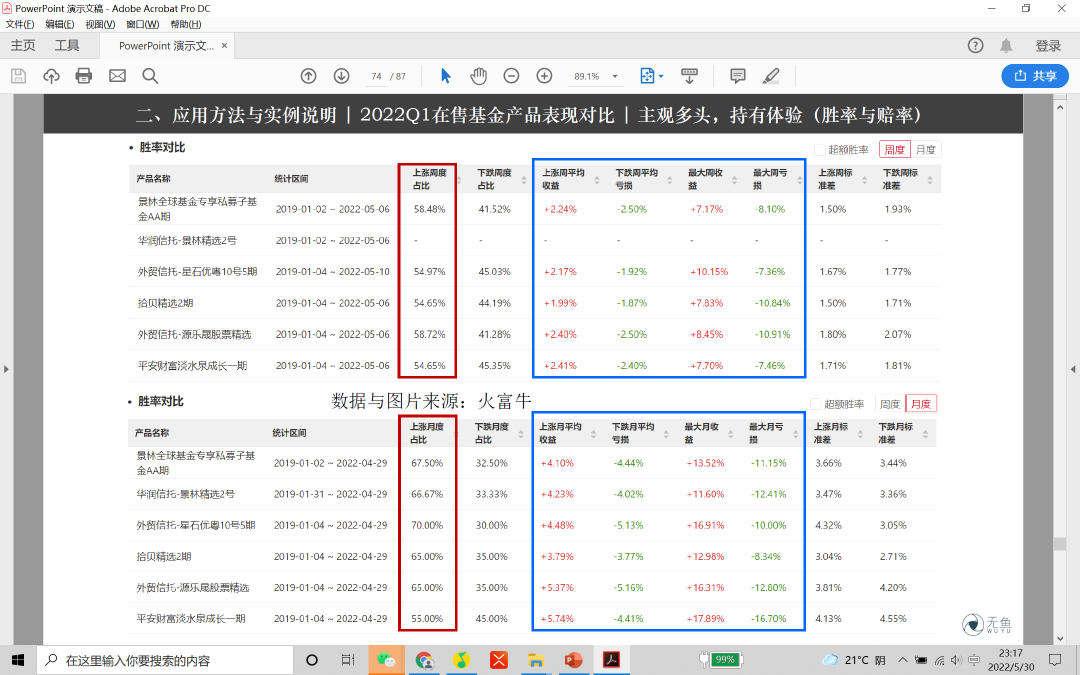The height and width of the screenshot is (675, 1080).
Task: Open WeChat from taskbar
Action: pos(386,660)
